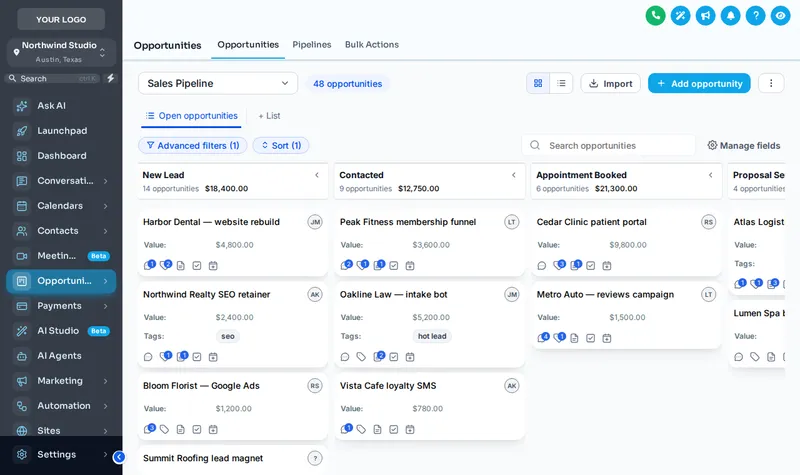Switch to list view layout
The width and height of the screenshot is (800, 475).
pos(561,83)
